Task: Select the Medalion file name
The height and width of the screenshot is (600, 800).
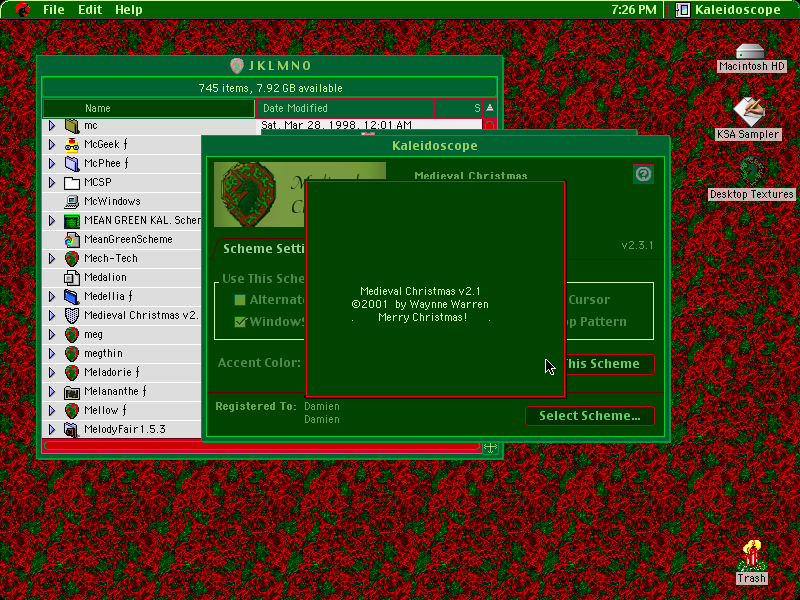Action: (x=105, y=277)
